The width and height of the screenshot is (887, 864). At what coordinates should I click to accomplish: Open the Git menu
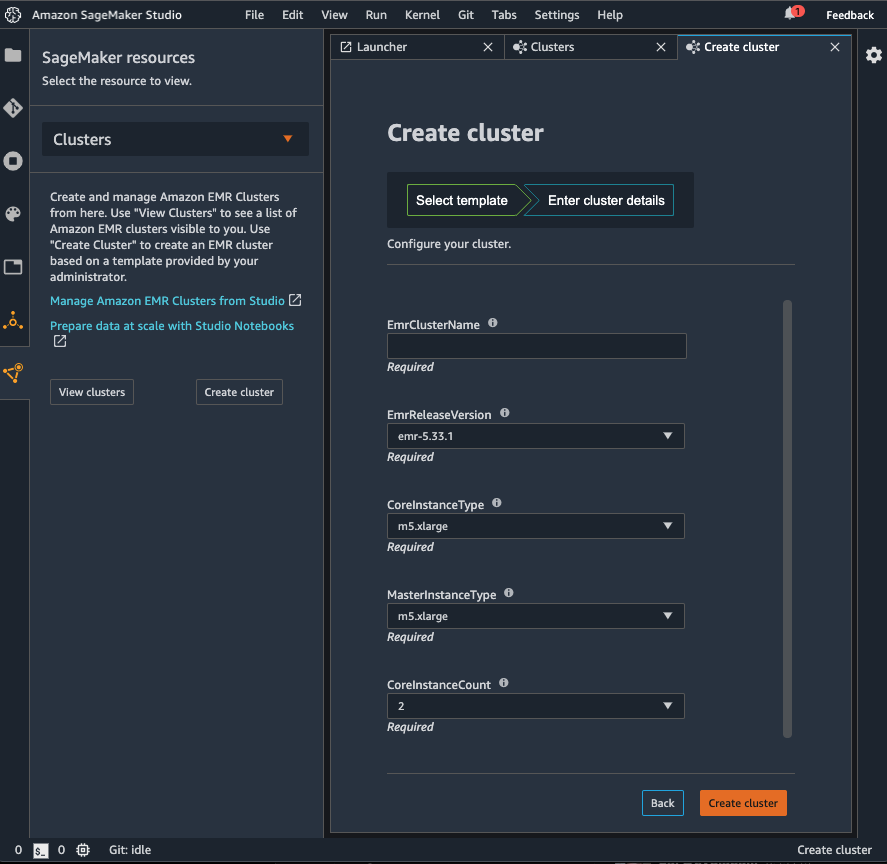click(x=466, y=15)
